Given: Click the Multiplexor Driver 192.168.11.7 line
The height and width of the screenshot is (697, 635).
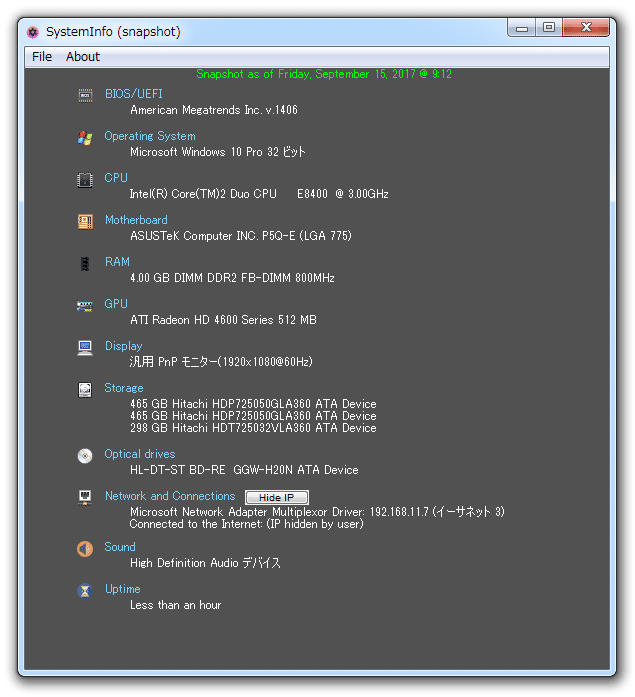Looking at the screenshot, I should pos(317,512).
